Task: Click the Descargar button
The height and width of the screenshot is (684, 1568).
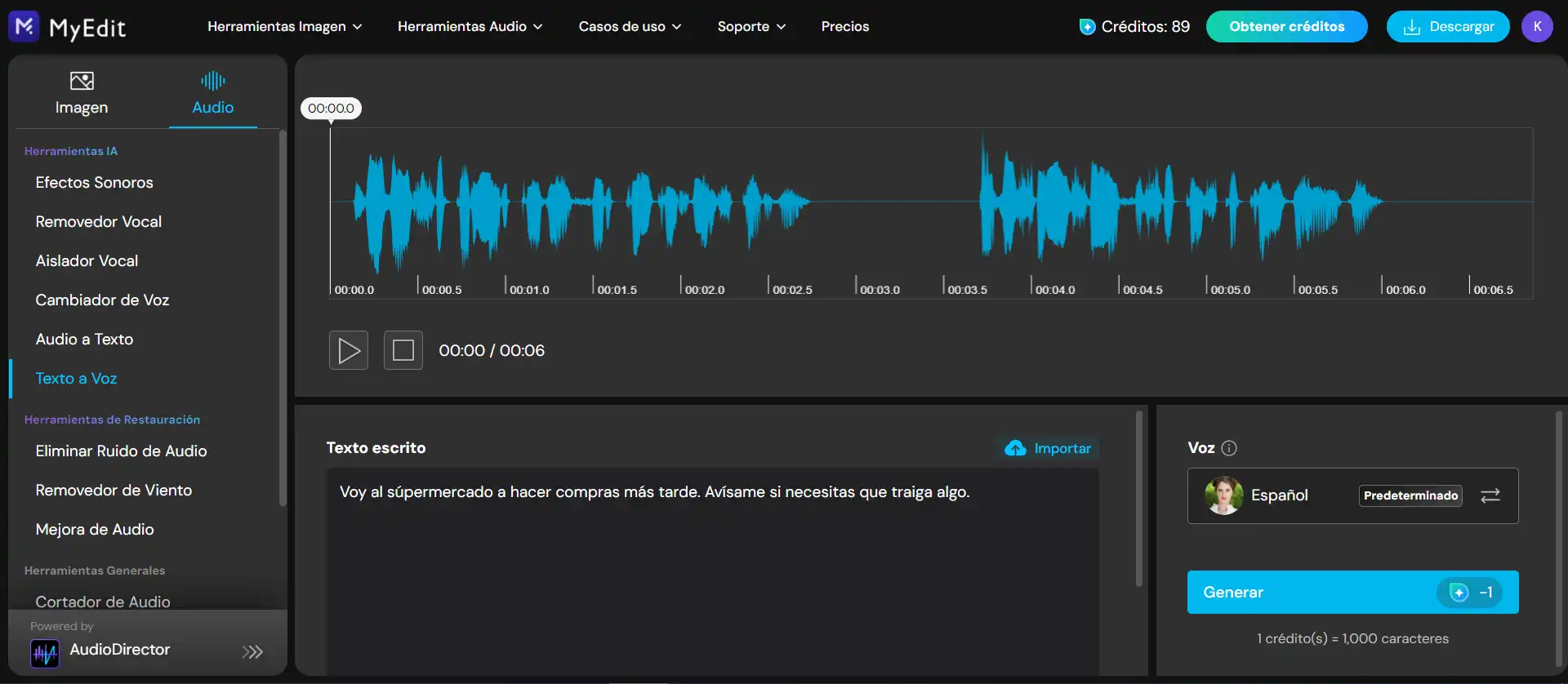Action: click(1448, 27)
